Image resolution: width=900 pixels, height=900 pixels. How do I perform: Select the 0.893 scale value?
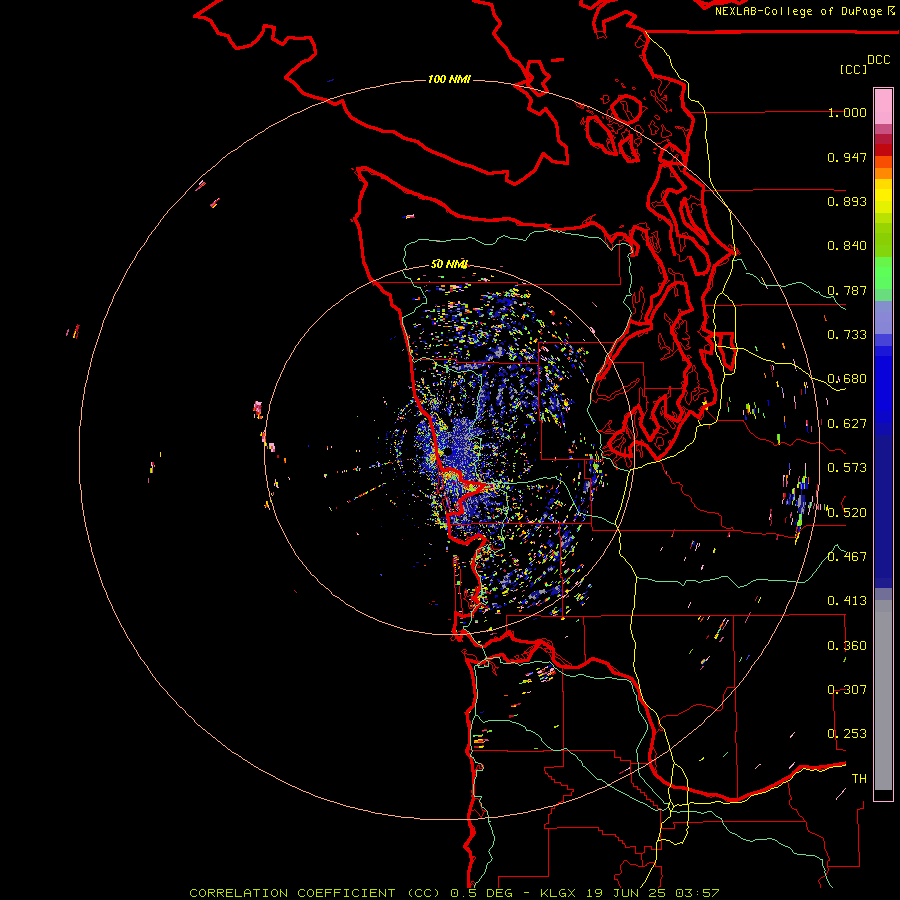(x=847, y=201)
